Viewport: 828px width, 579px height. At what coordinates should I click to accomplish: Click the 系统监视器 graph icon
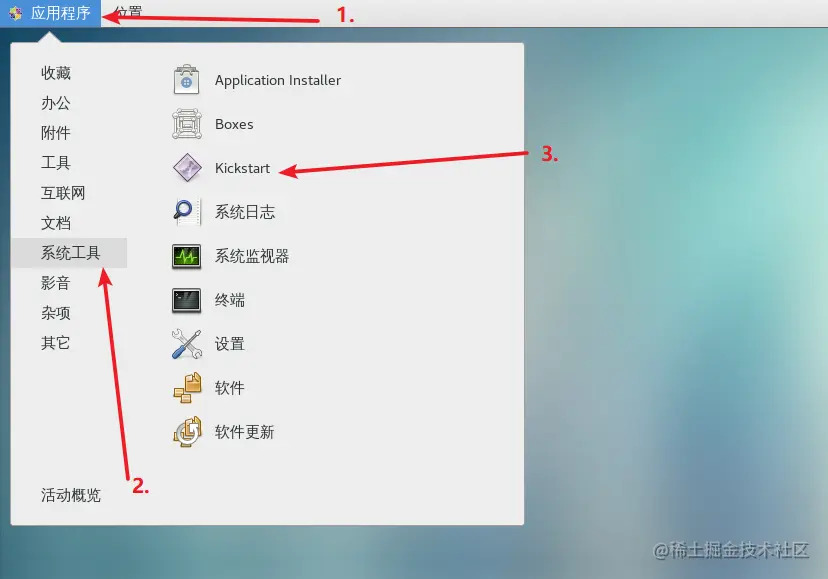(186, 256)
